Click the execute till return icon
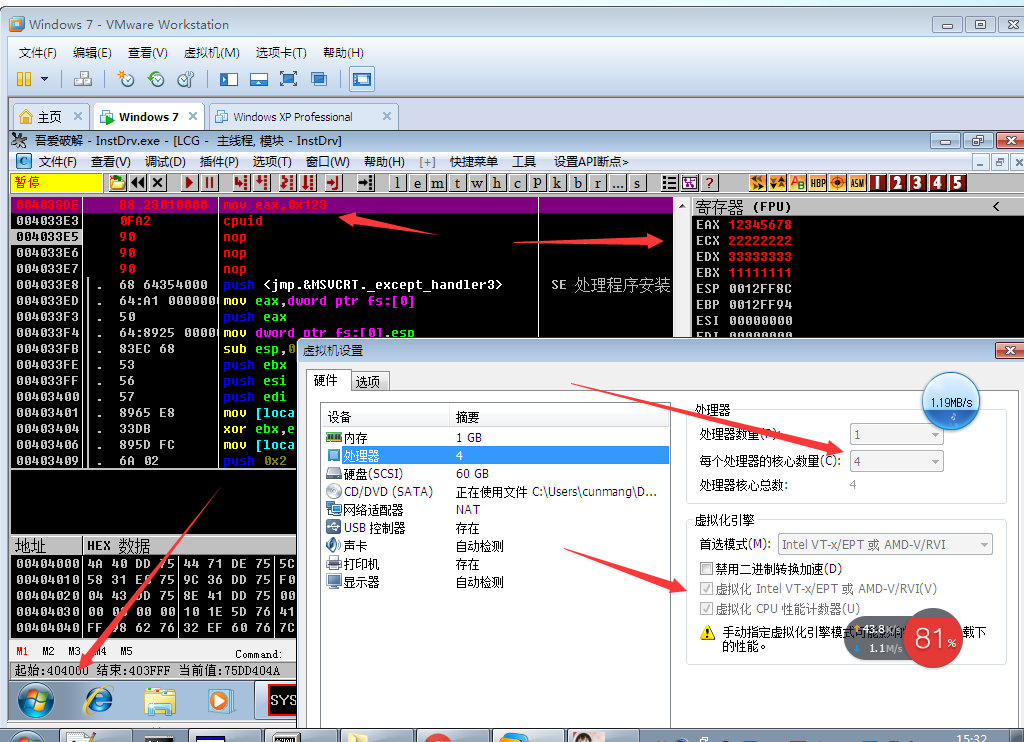The width and height of the screenshot is (1024, 742). click(333, 183)
